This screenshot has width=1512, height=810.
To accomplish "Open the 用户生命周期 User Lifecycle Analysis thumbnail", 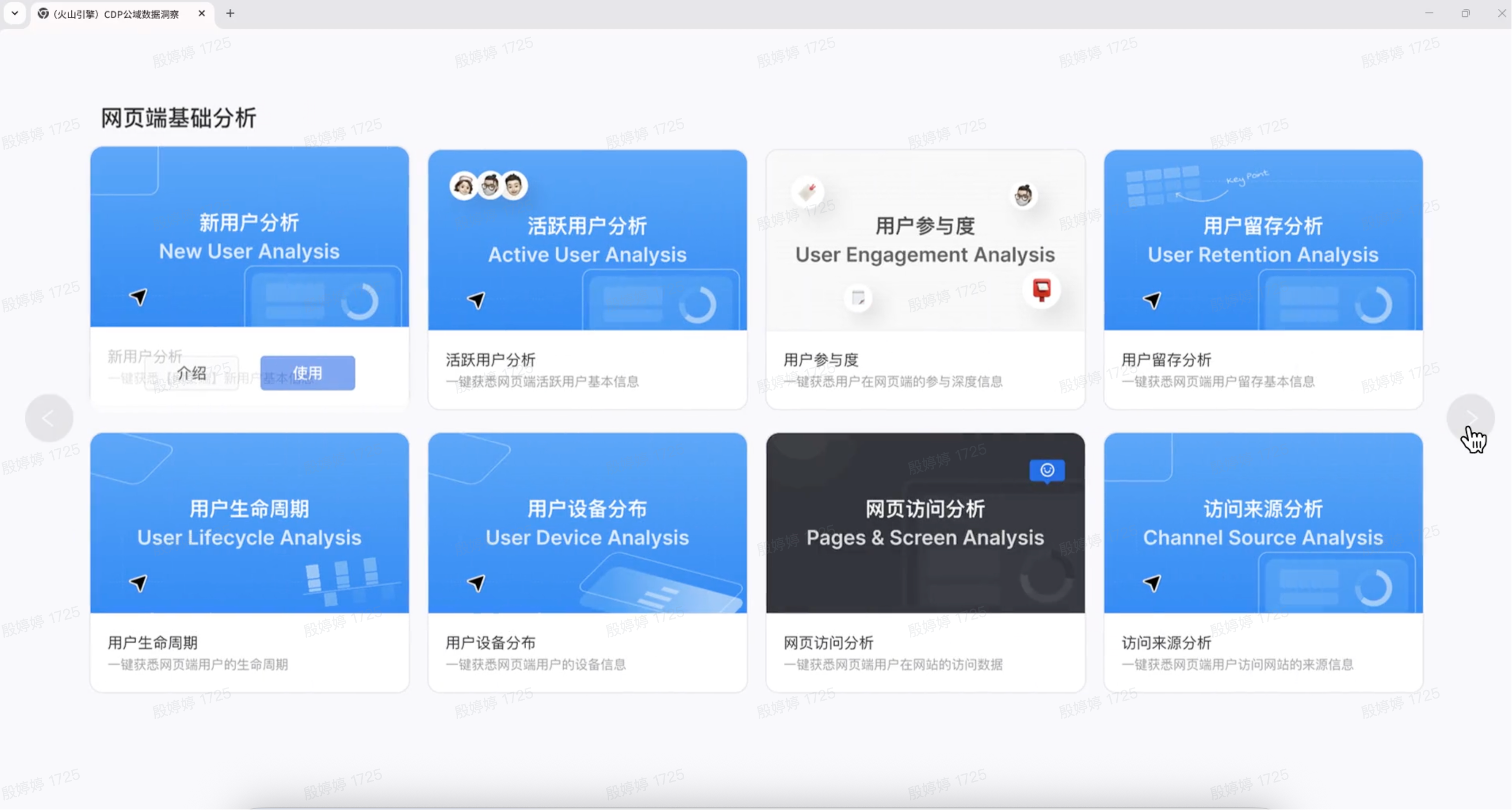I will pyautogui.click(x=249, y=523).
